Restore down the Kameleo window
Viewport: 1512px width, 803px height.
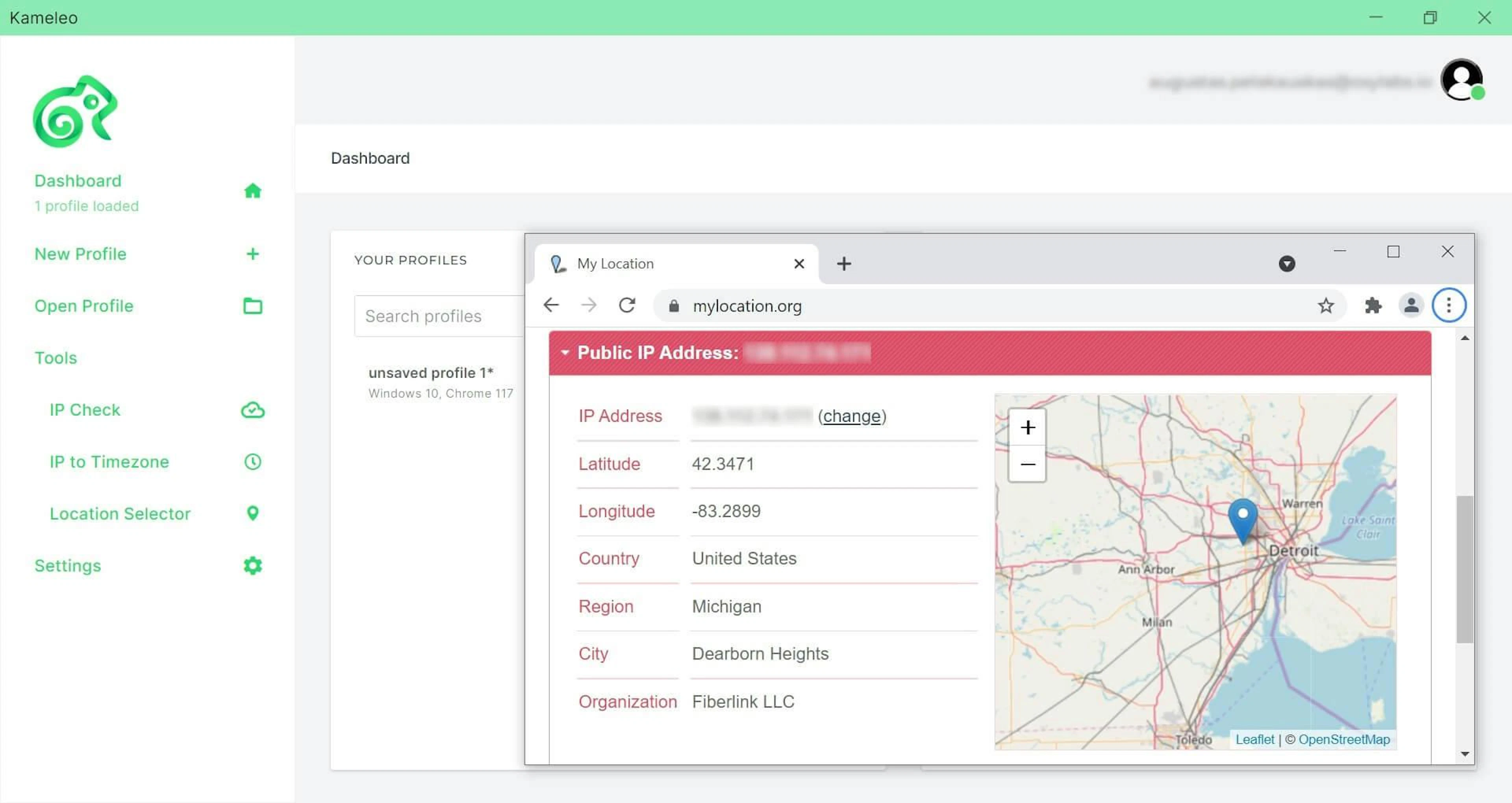point(1430,18)
